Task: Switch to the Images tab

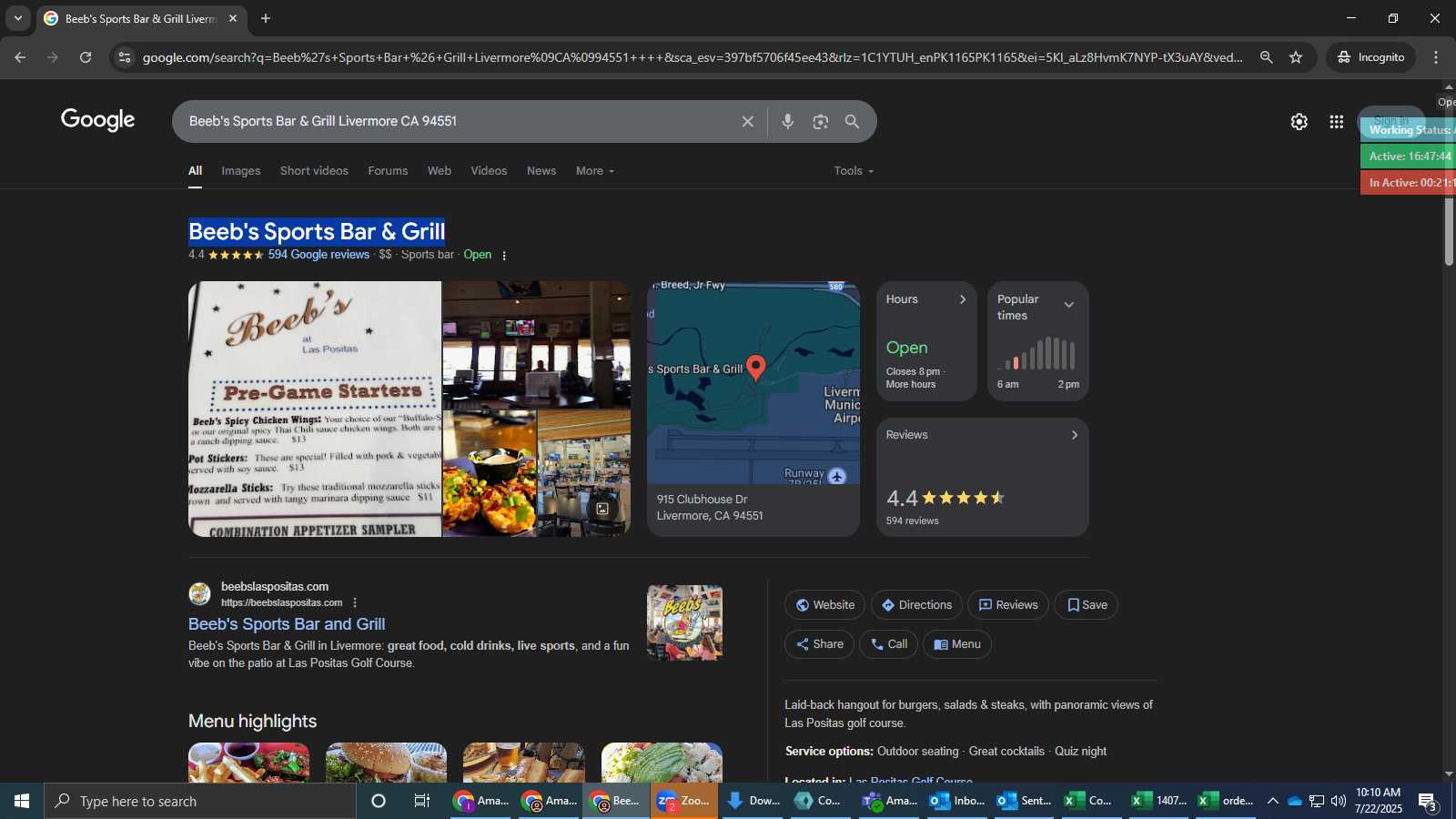Action: [x=240, y=171]
